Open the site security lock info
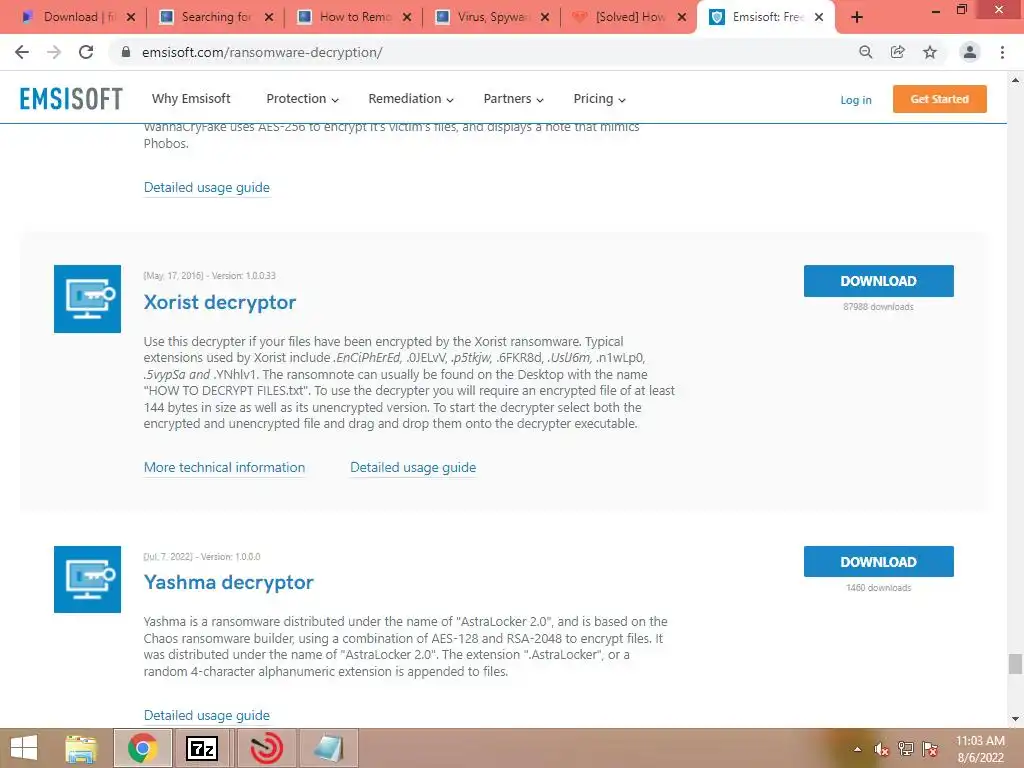 [126, 52]
